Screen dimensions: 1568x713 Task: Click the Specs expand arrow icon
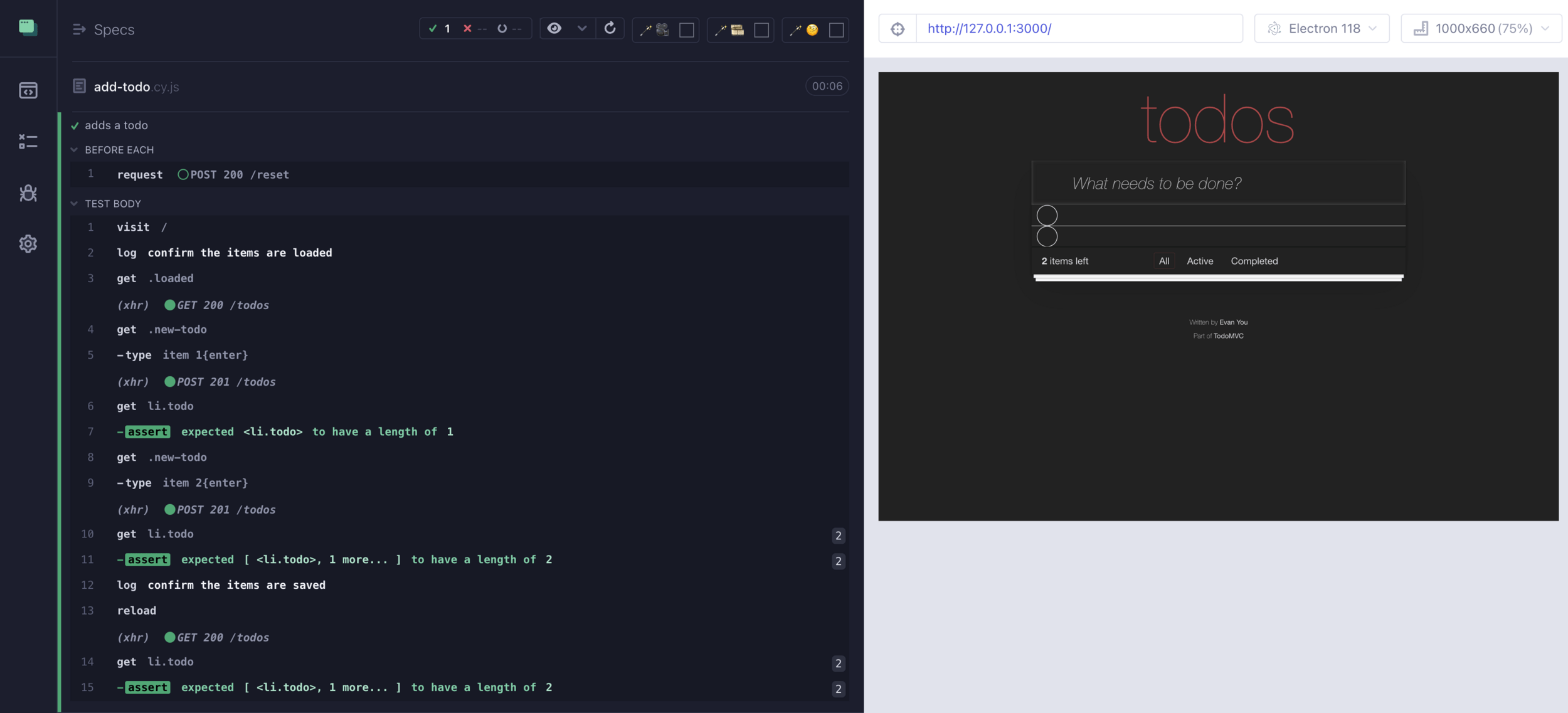79,29
